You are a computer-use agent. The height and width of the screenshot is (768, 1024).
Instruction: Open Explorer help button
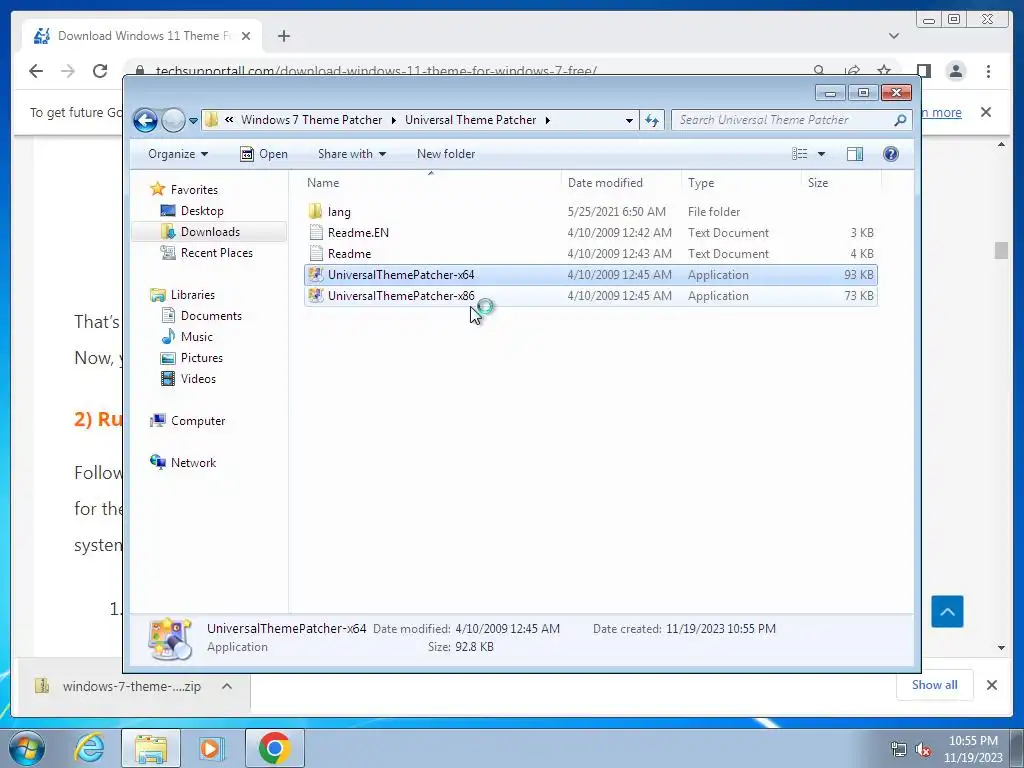click(x=891, y=154)
